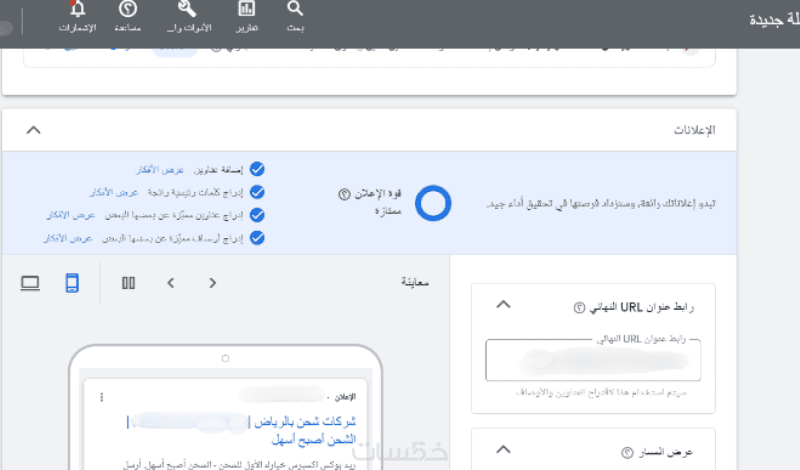The height and width of the screenshot is (470, 800).
Task: Click ad headline شركات شحن بالرياض in preview
Action: coord(305,422)
